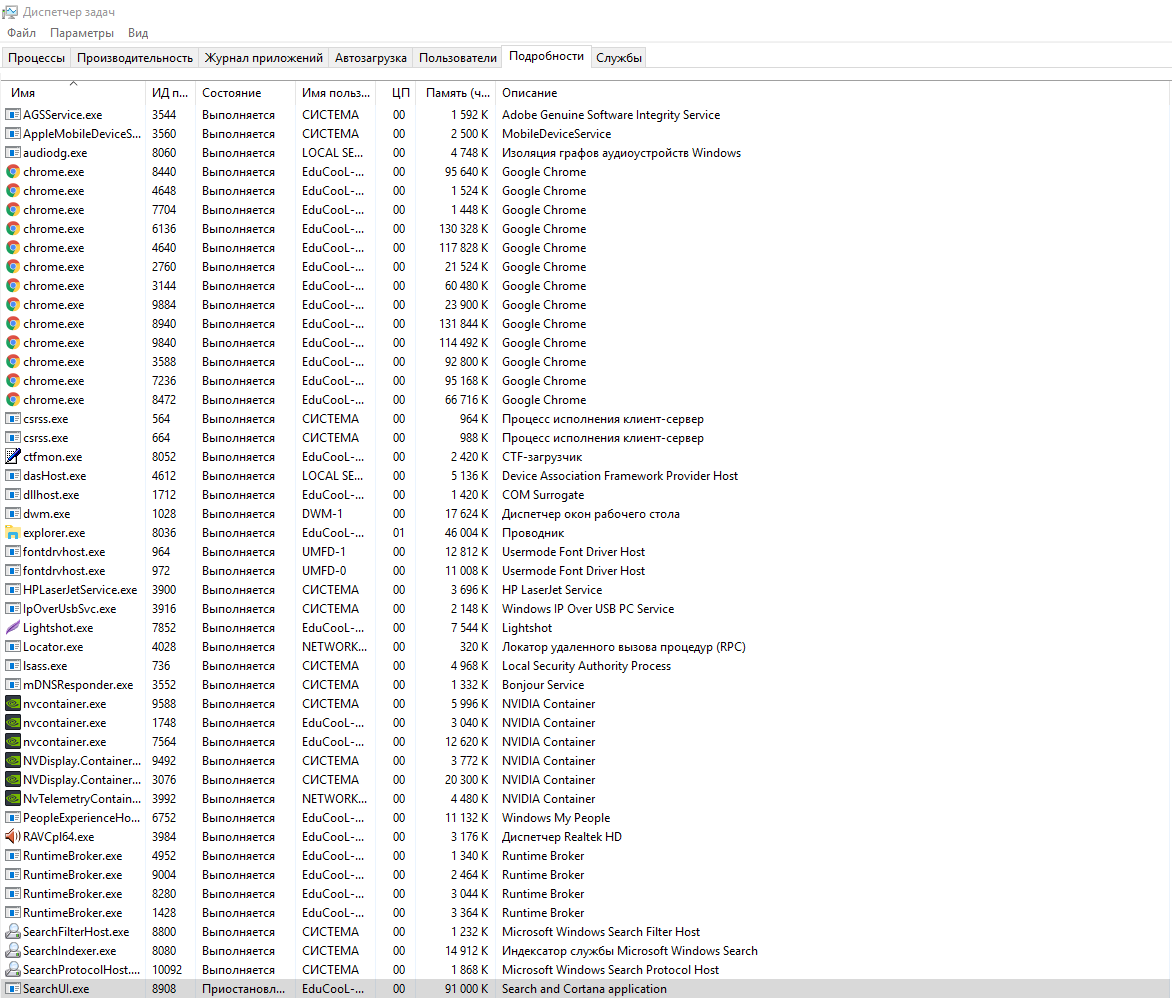Select the AGSService.exe process icon
Viewport: 1172px width, 998px height.
pos(13,114)
